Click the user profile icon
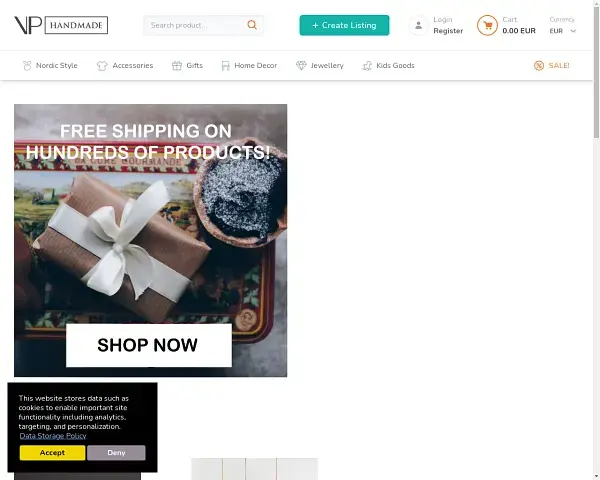Screen dimensions: 600x480 tap(419, 25)
